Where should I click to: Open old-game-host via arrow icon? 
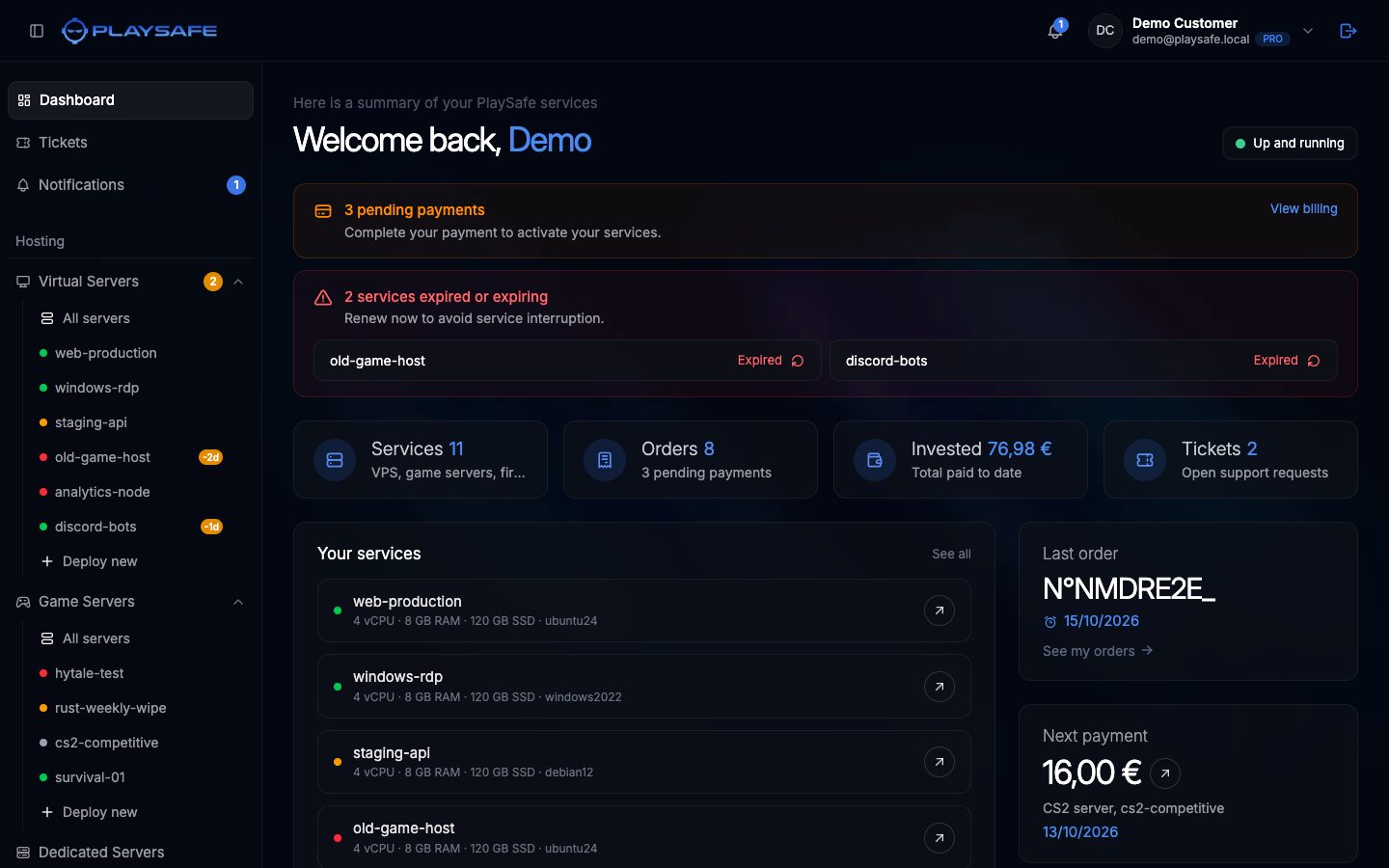pyautogui.click(x=940, y=838)
